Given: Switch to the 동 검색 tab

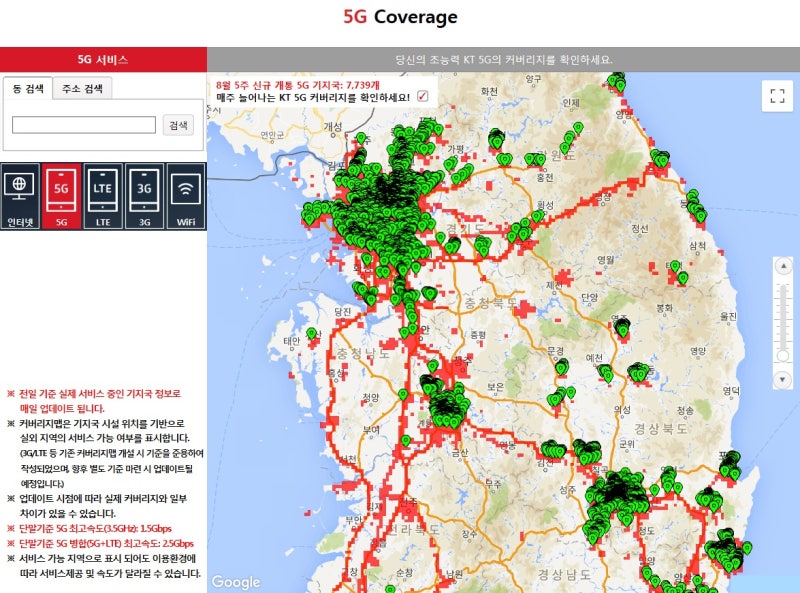Looking at the screenshot, I should [x=28, y=88].
